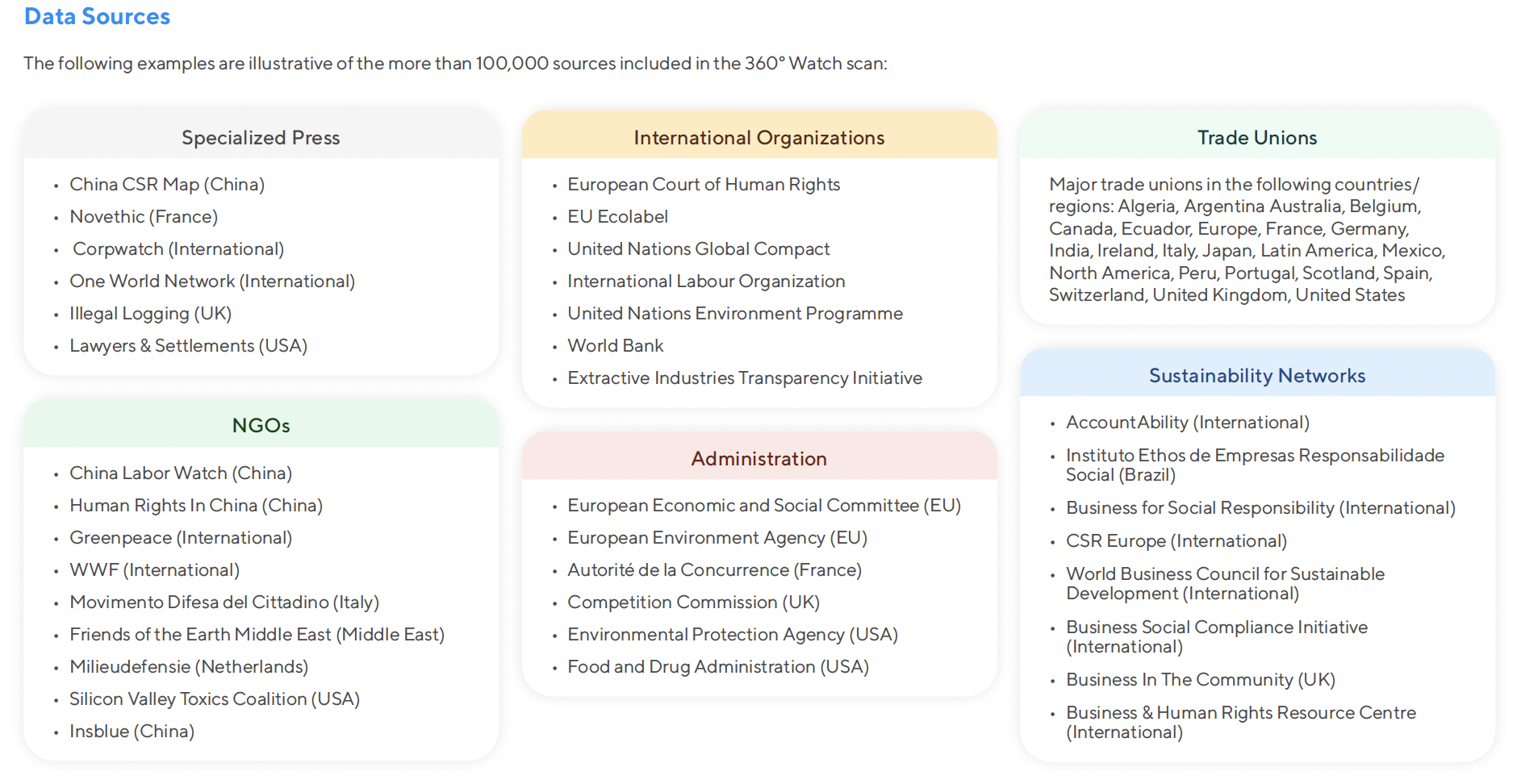Select Business Social Compliance Initiative
The image size is (1538, 784).
tap(1217, 637)
